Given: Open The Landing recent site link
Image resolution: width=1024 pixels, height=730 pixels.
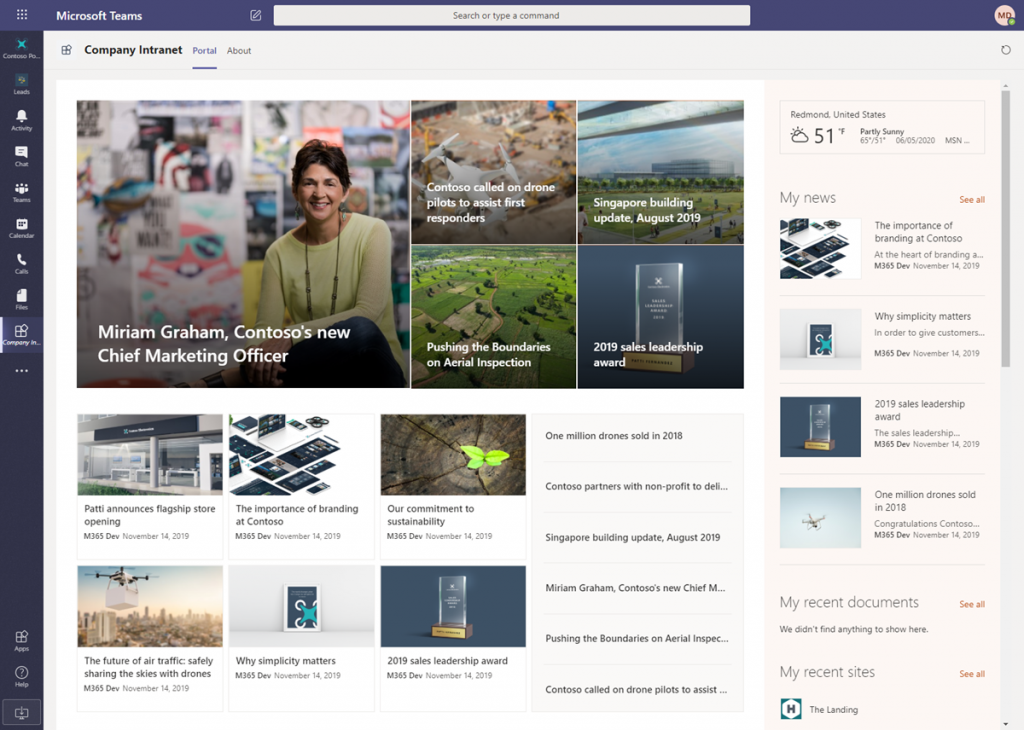Looking at the screenshot, I should click(x=833, y=709).
